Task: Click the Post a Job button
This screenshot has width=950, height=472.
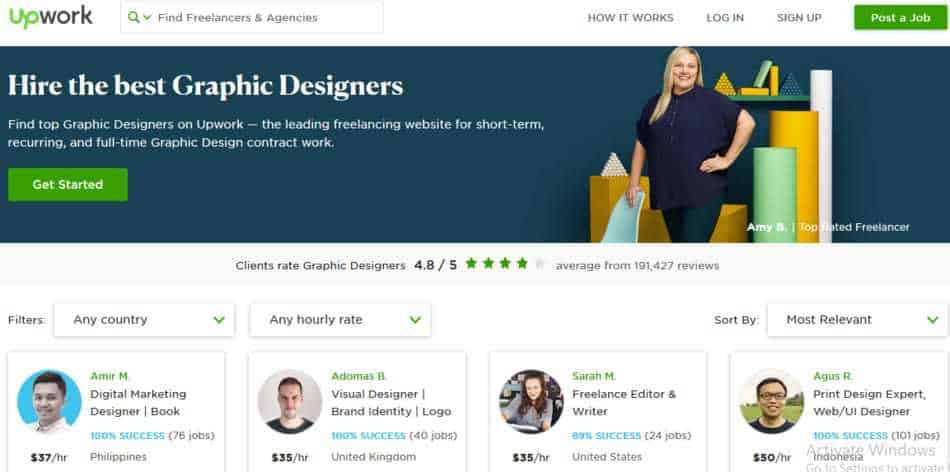Action: point(900,18)
